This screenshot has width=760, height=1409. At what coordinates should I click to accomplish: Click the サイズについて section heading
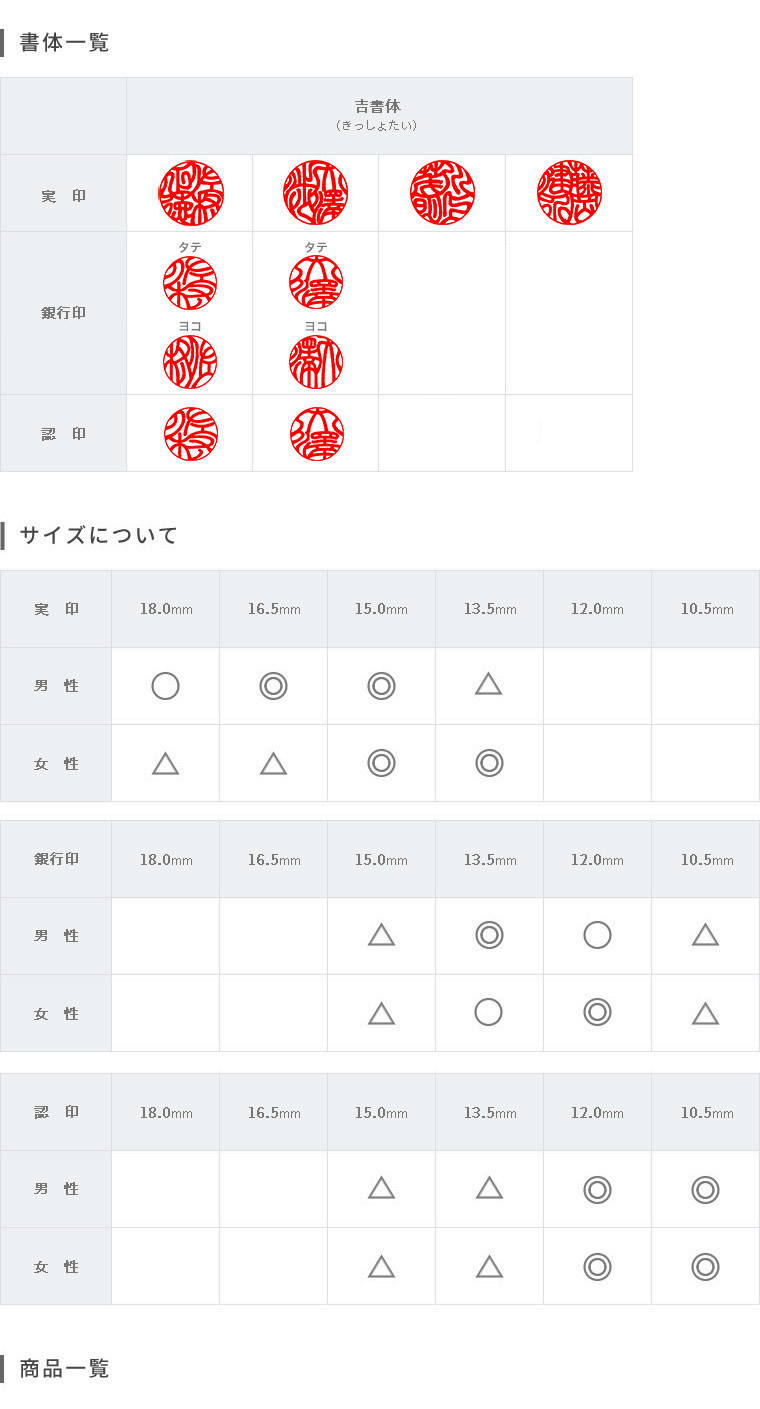coord(98,535)
